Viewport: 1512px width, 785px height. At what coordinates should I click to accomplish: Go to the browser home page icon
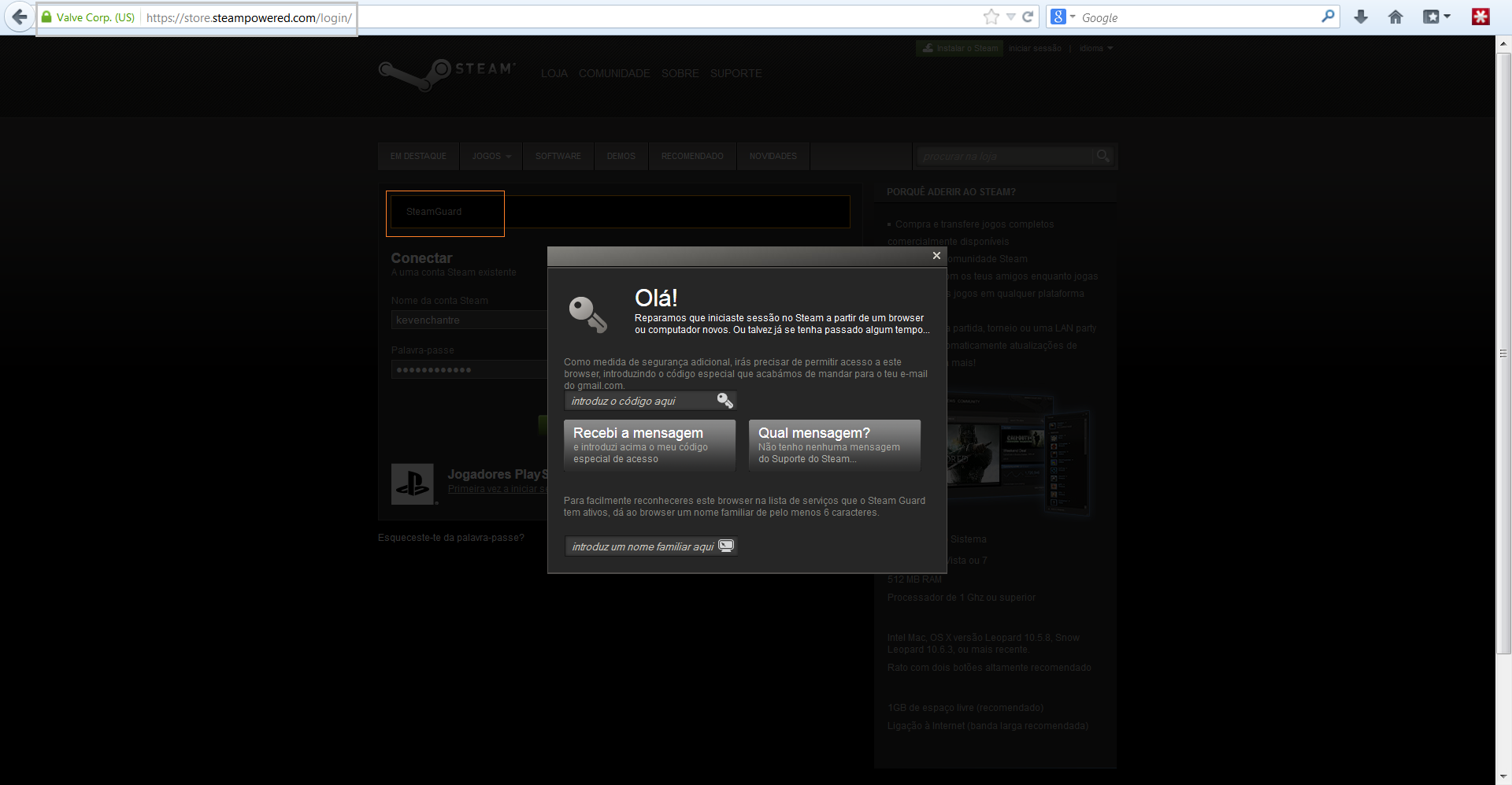coord(1395,17)
